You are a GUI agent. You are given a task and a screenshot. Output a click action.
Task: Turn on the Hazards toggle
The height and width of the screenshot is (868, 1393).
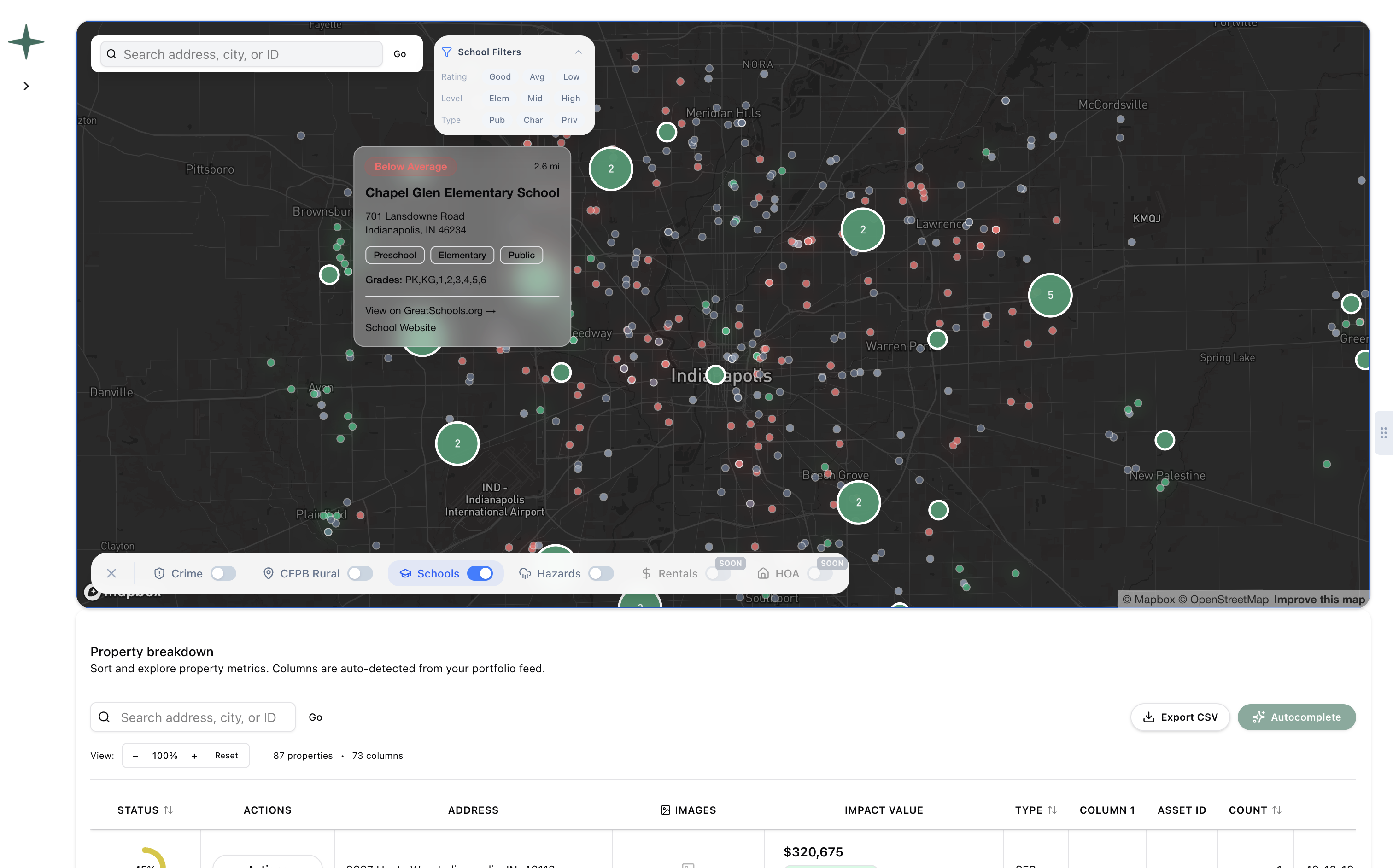tap(601, 573)
